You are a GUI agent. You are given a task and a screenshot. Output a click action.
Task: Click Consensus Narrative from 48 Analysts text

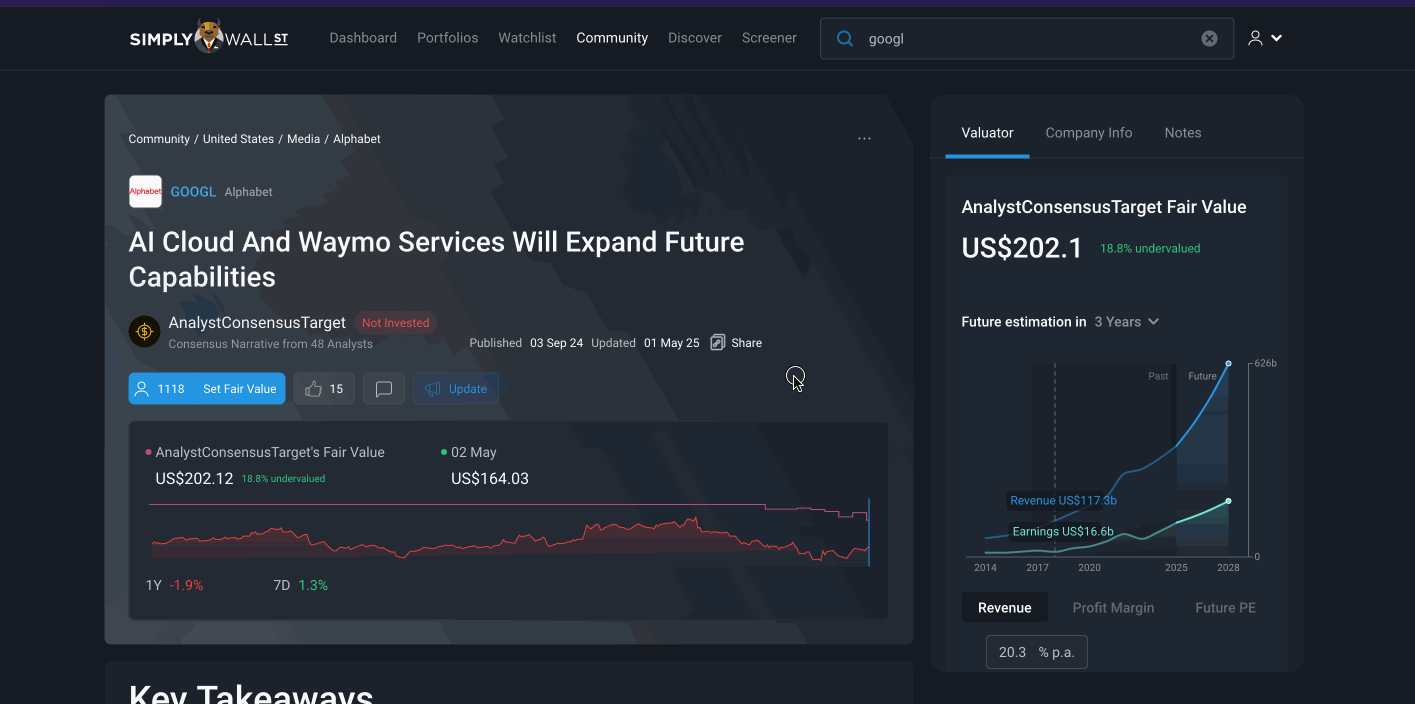[270, 344]
